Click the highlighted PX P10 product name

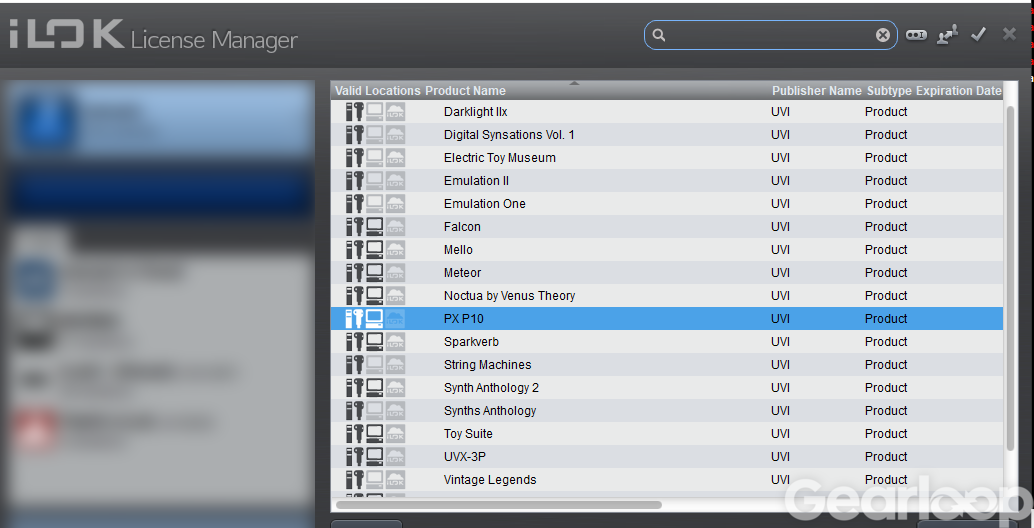click(464, 319)
